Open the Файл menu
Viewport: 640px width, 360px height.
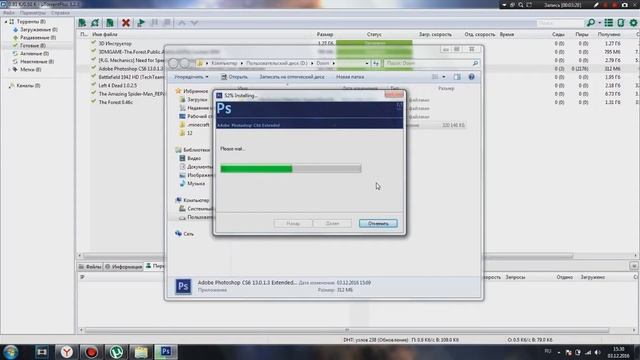click(9, 13)
